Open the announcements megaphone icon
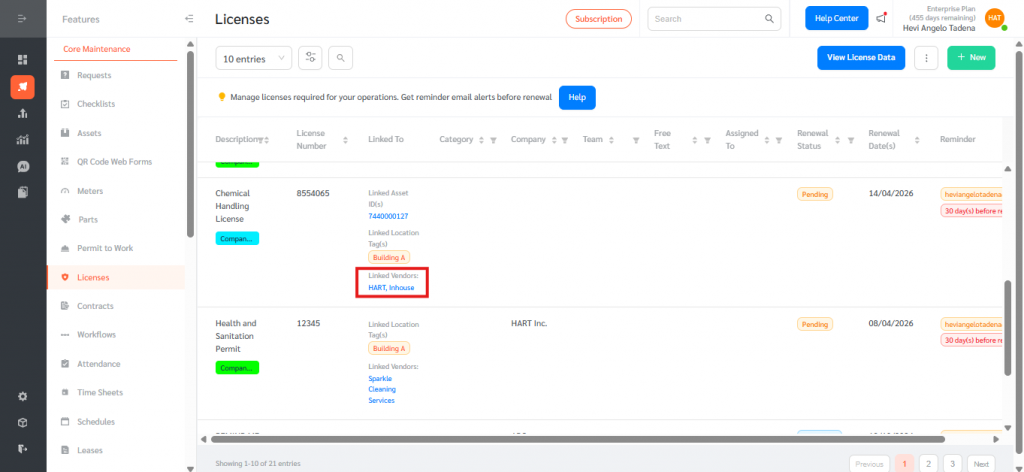Screen dimensions: 1024x472 pos(881,18)
